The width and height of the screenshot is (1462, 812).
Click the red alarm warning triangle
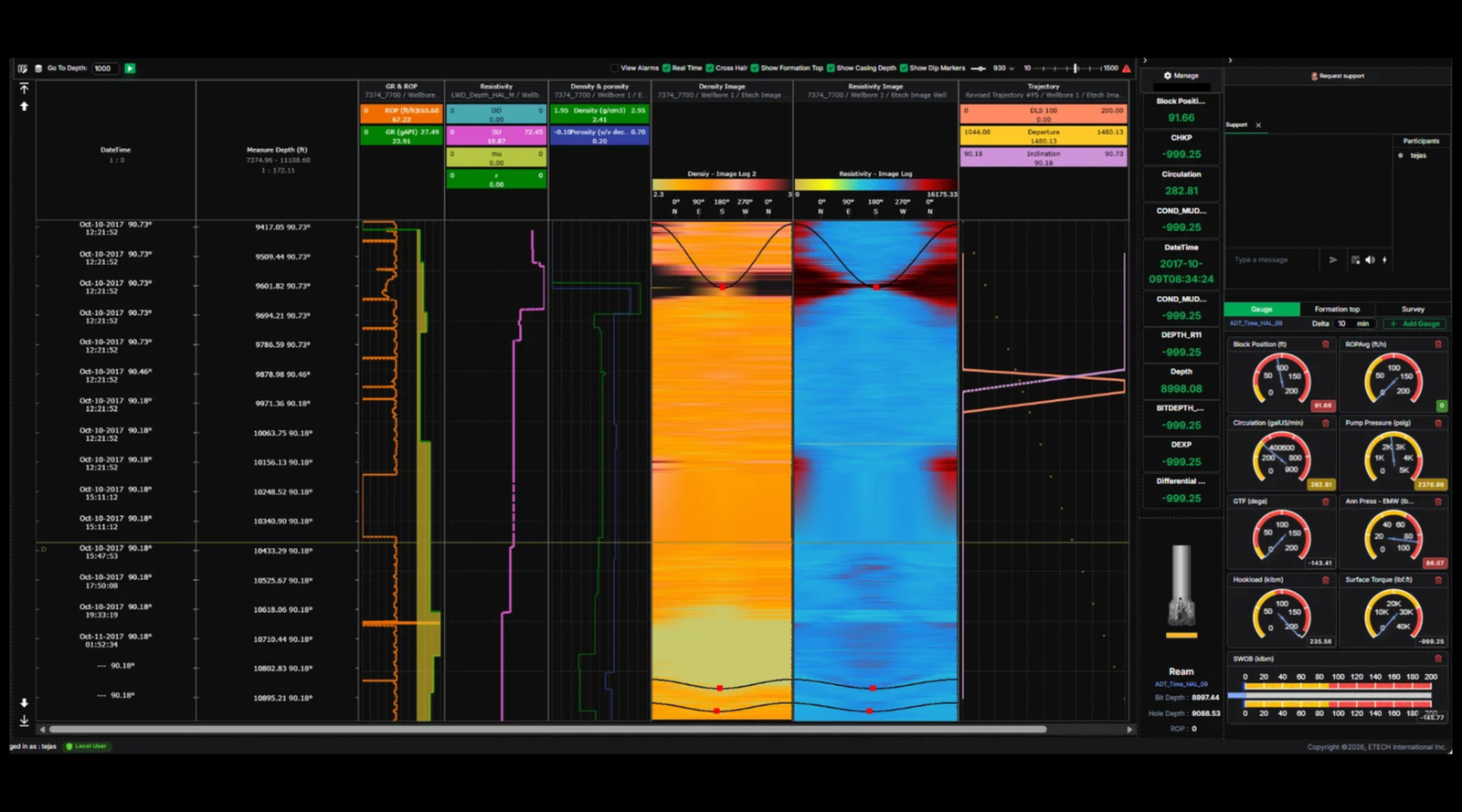pyautogui.click(x=1127, y=69)
